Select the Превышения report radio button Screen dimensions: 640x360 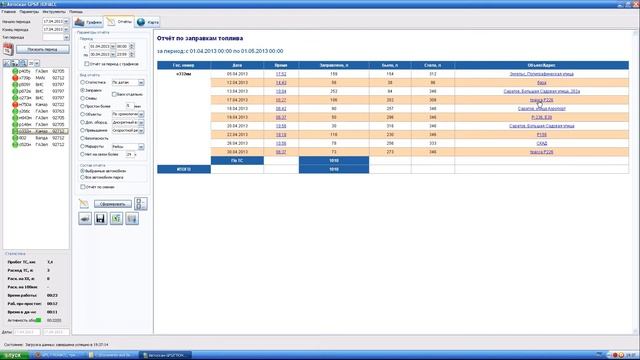point(82,130)
